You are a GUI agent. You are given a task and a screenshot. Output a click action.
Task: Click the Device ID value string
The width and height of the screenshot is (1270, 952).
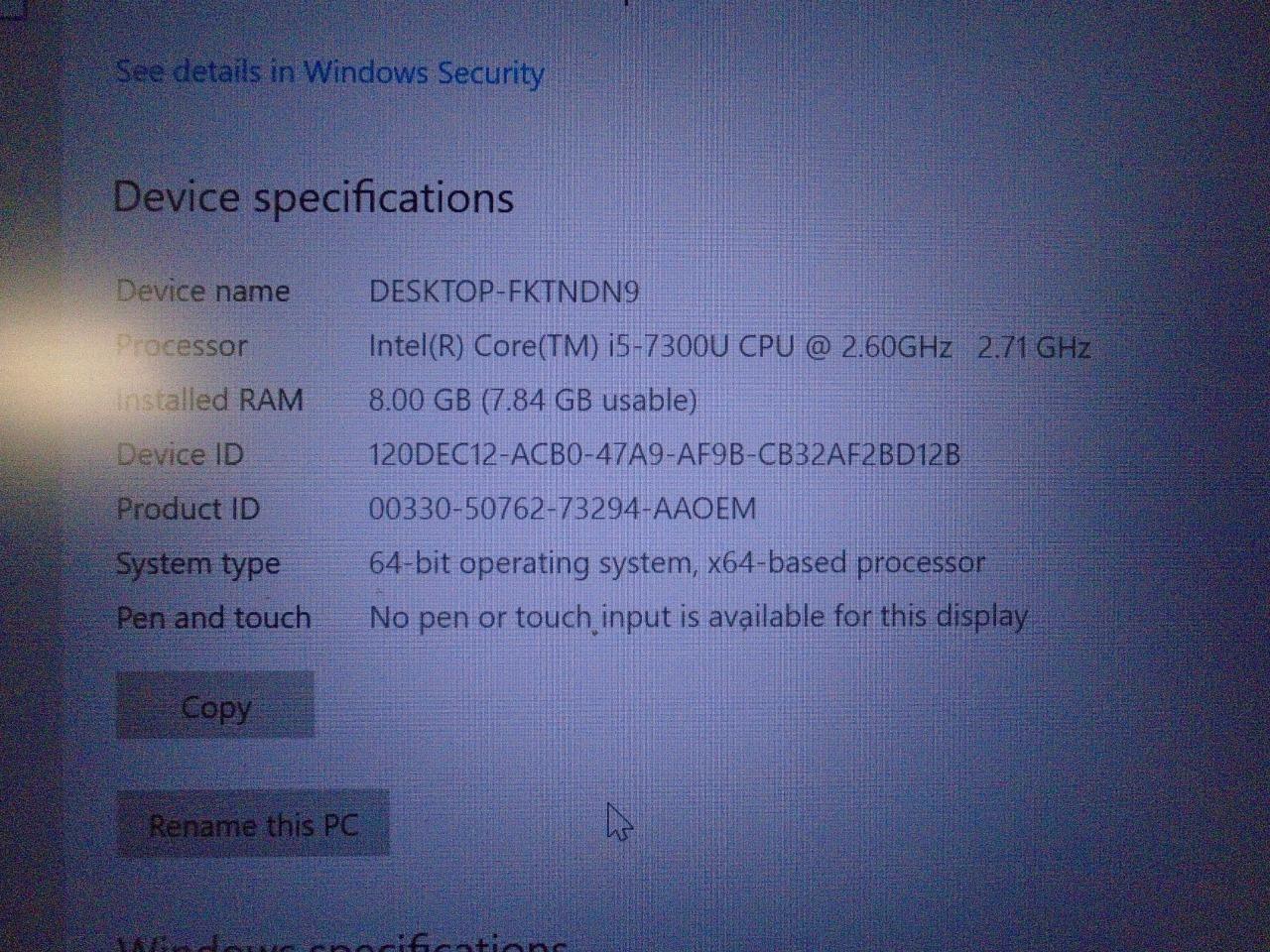(665, 454)
